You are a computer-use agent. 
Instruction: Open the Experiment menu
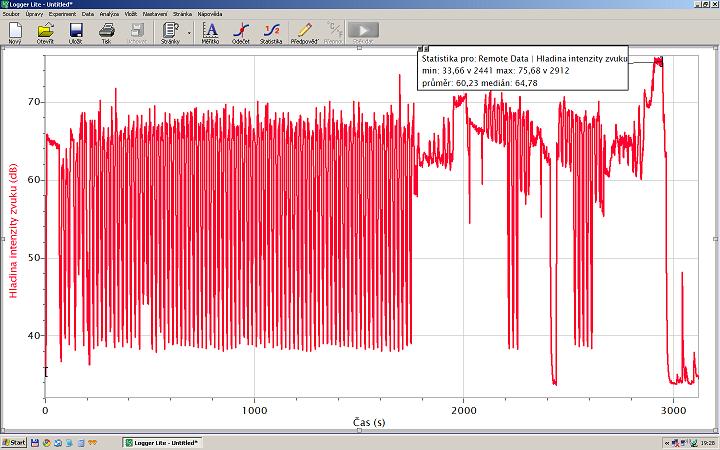(x=62, y=14)
